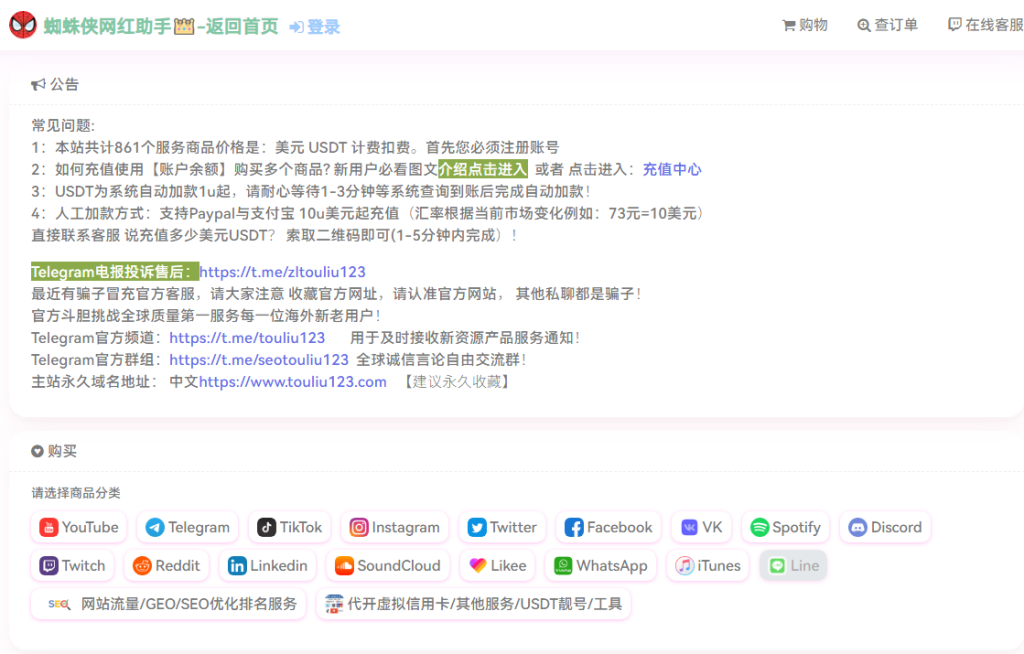Select the Spotify logo icon
1024x654 pixels.
pos(760,527)
